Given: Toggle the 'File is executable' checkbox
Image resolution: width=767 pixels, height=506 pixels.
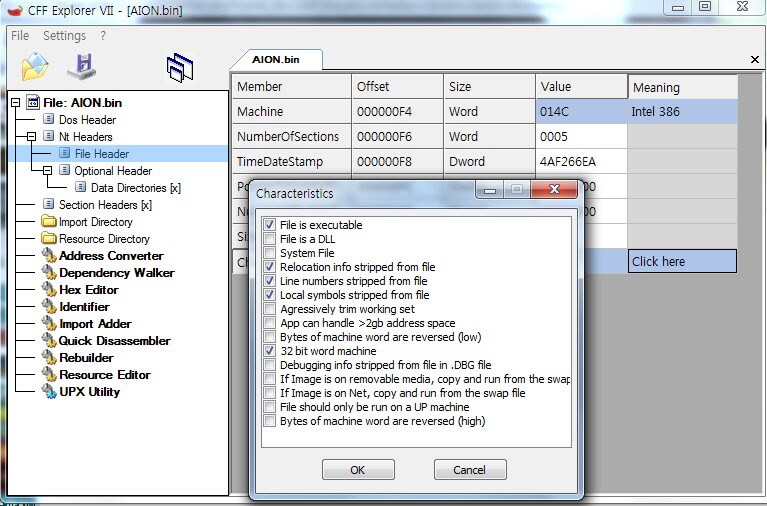Looking at the screenshot, I should [270, 225].
